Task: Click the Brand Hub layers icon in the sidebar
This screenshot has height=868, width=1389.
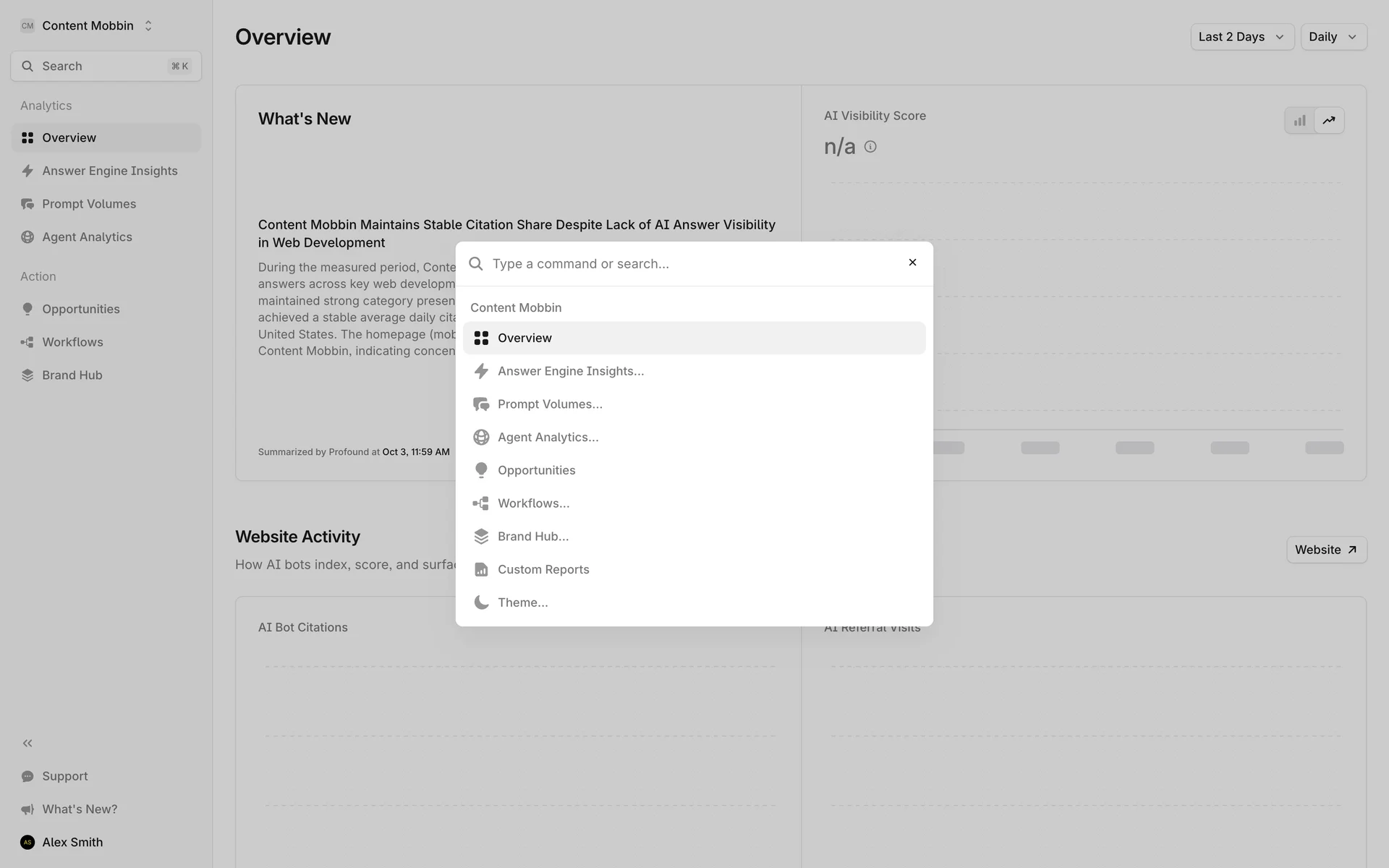Action: point(27,375)
